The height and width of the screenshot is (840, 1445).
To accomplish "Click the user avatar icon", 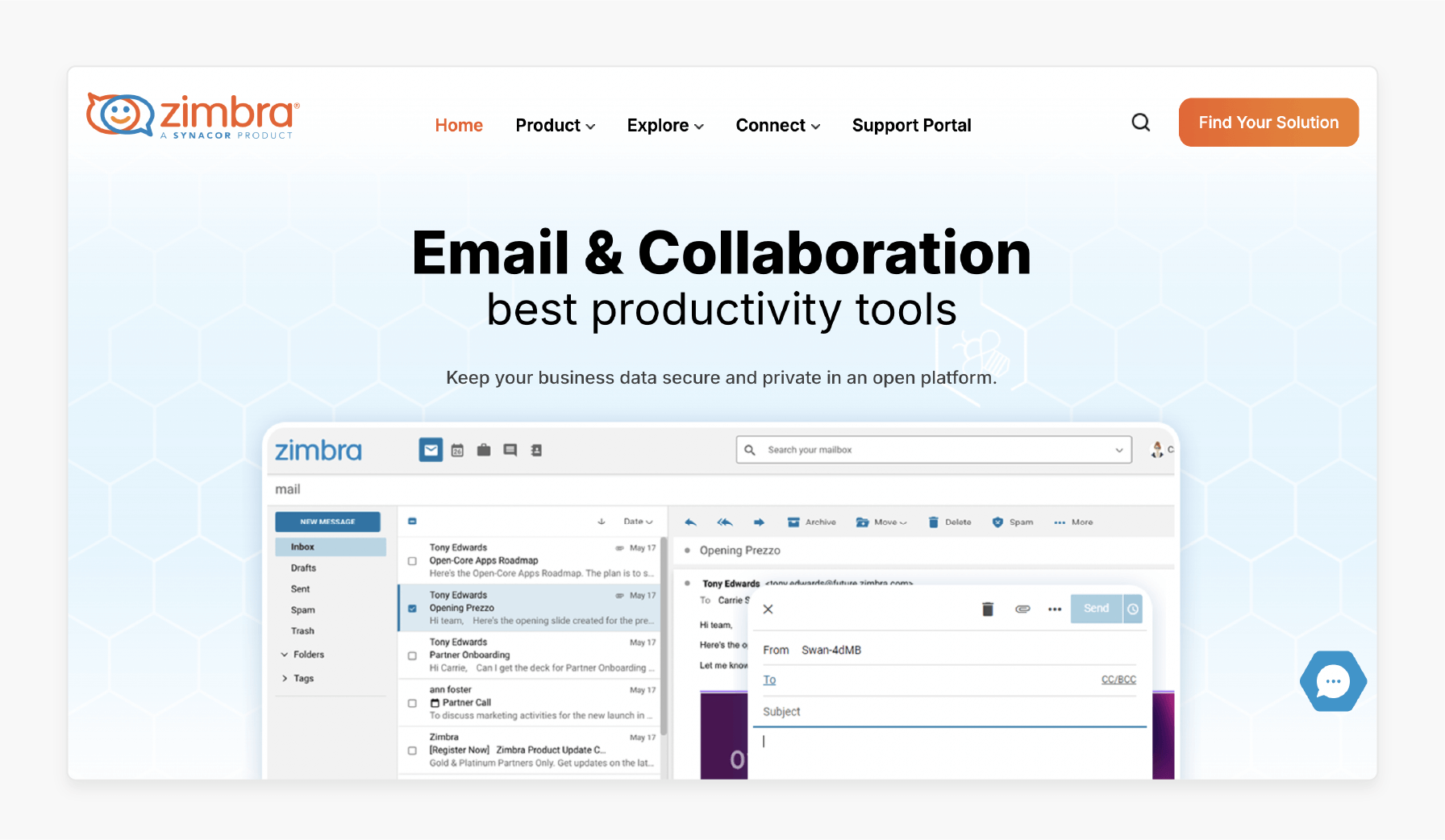I will tap(1157, 450).
